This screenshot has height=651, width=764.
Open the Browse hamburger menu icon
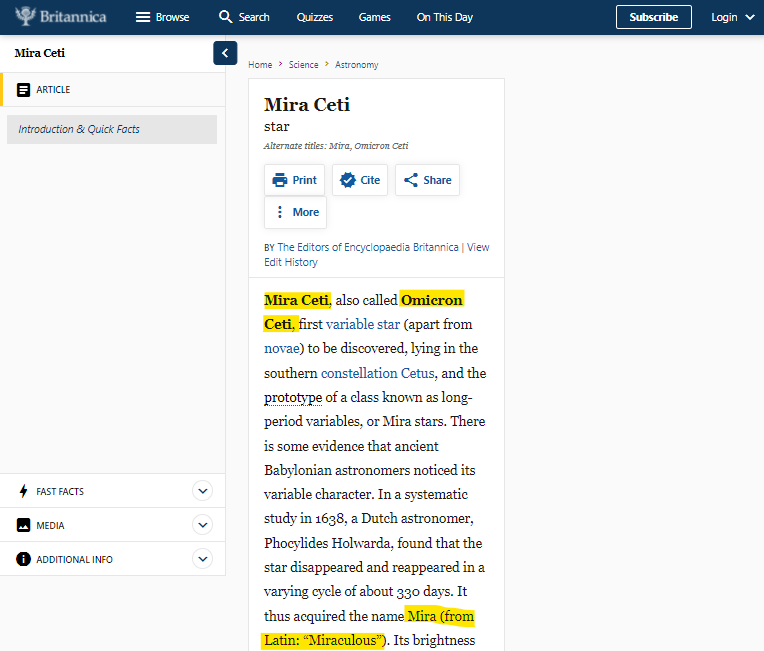pos(143,17)
